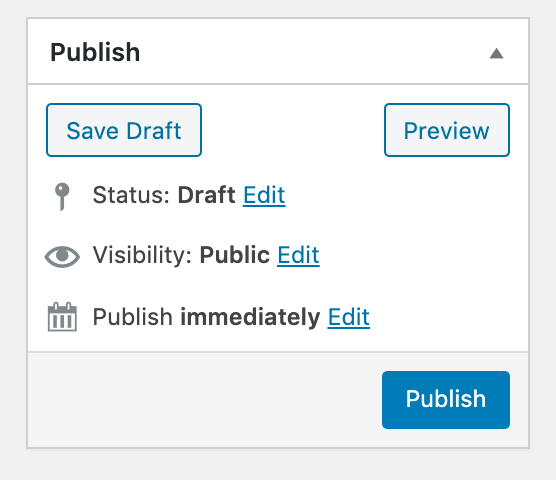556x480 pixels.
Task: Open the post Preview
Action: [x=447, y=130]
